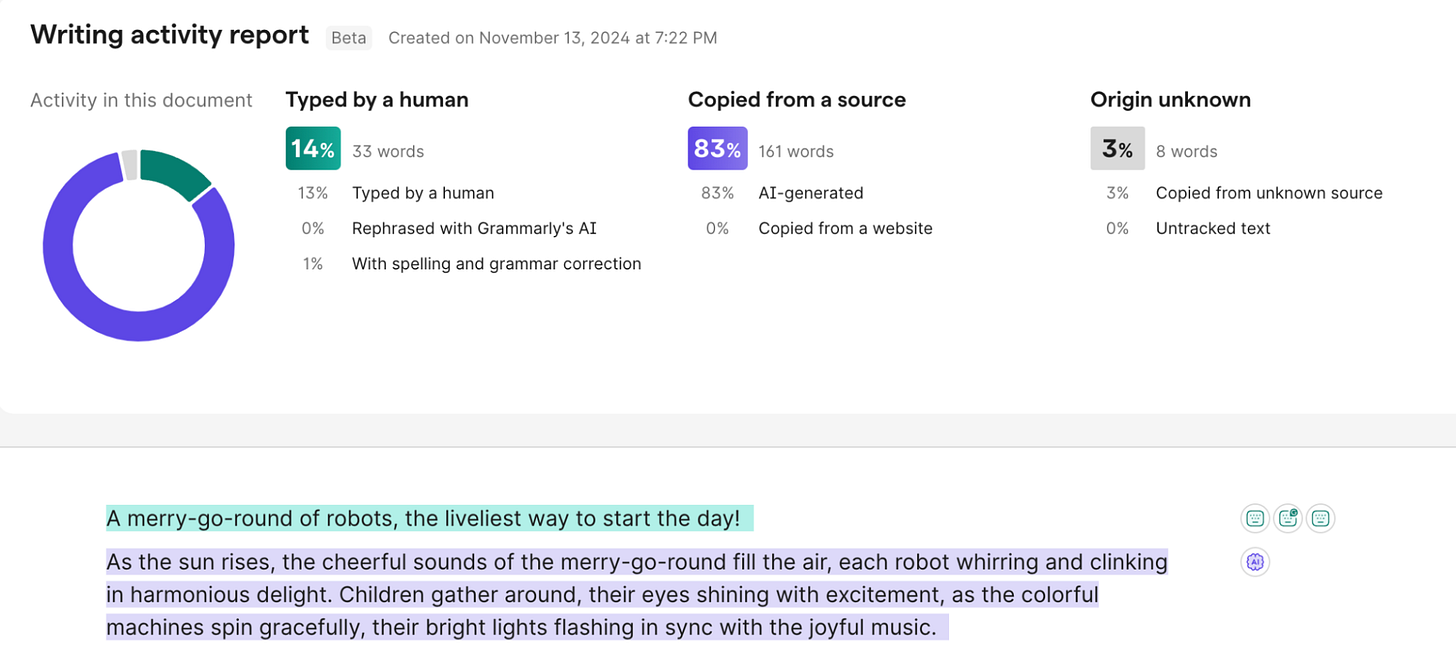Select 'Copied from unknown source' entry
1456x654 pixels.
click(x=1269, y=192)
